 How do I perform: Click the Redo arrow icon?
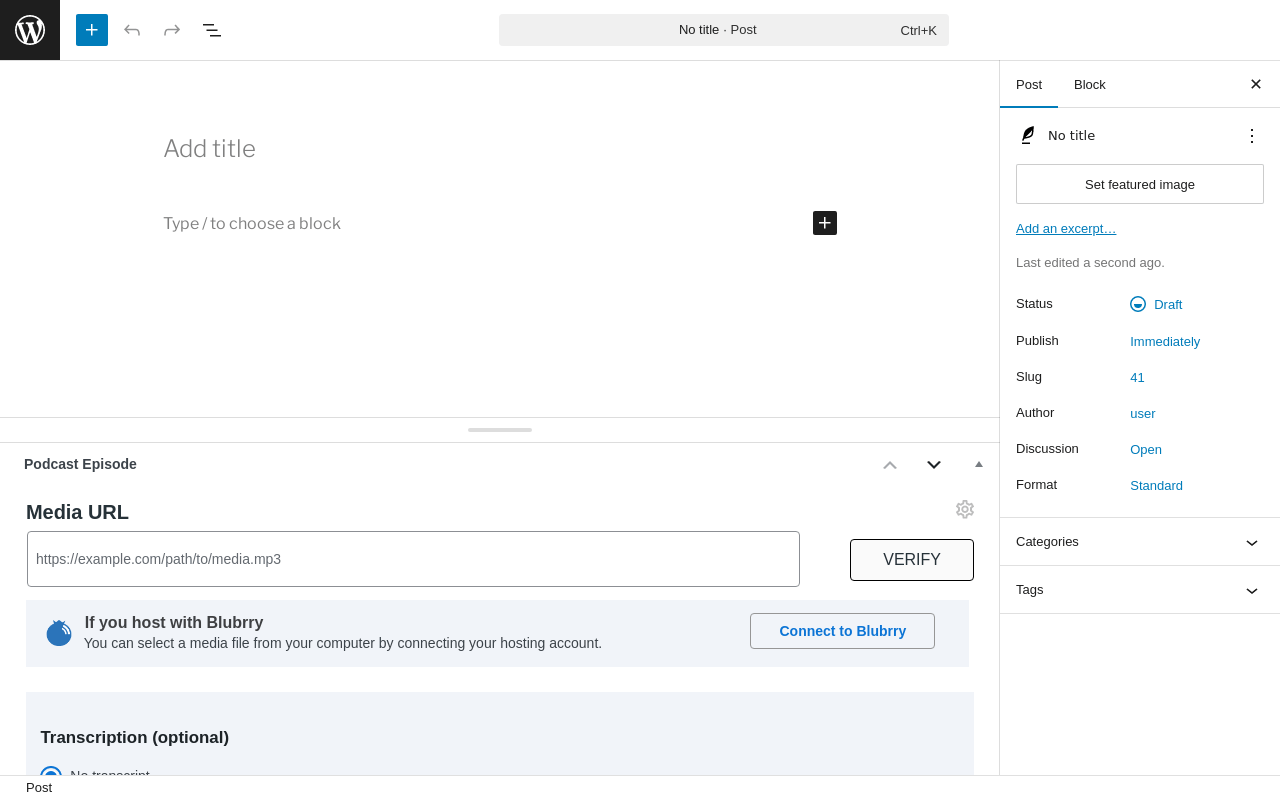click(172, 30)
